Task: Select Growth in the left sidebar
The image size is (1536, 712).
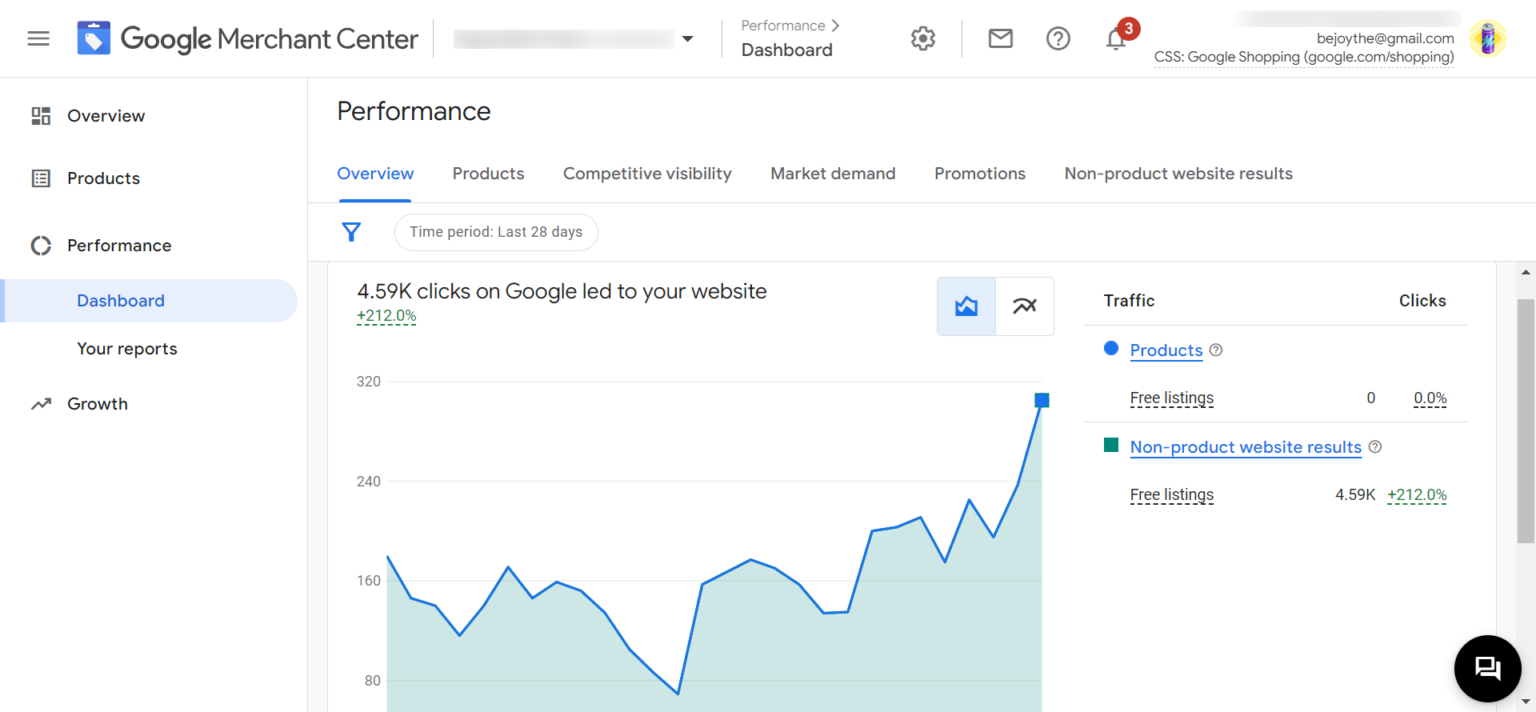Action: (97, 404)
